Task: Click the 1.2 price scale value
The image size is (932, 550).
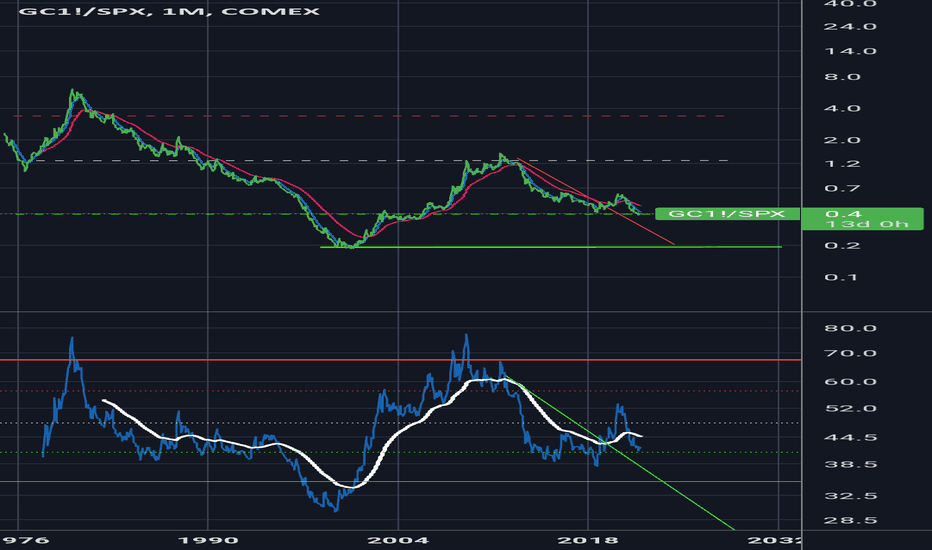Action: (842, 164)
